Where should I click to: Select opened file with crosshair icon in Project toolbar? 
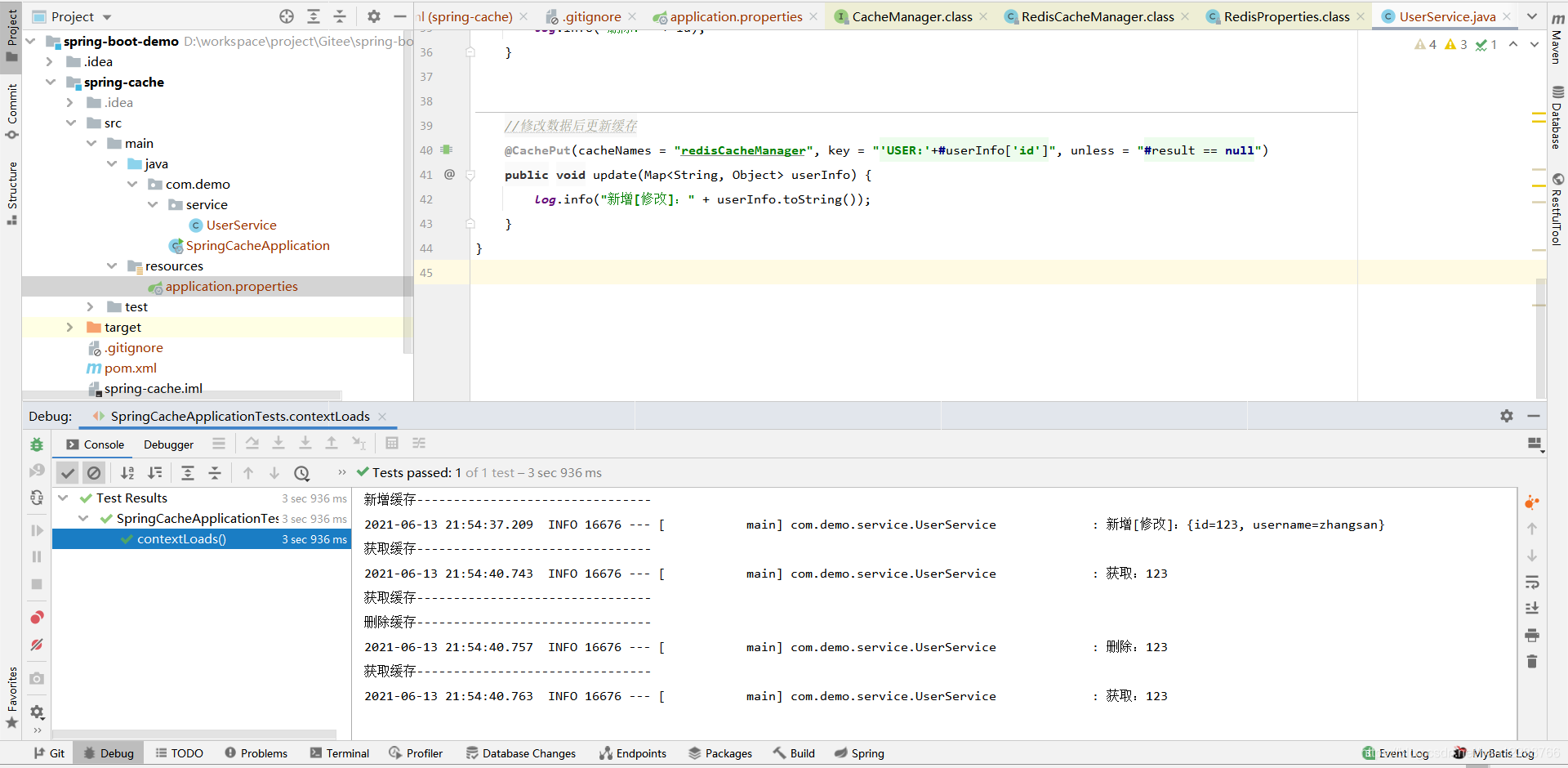pos(287,16)
